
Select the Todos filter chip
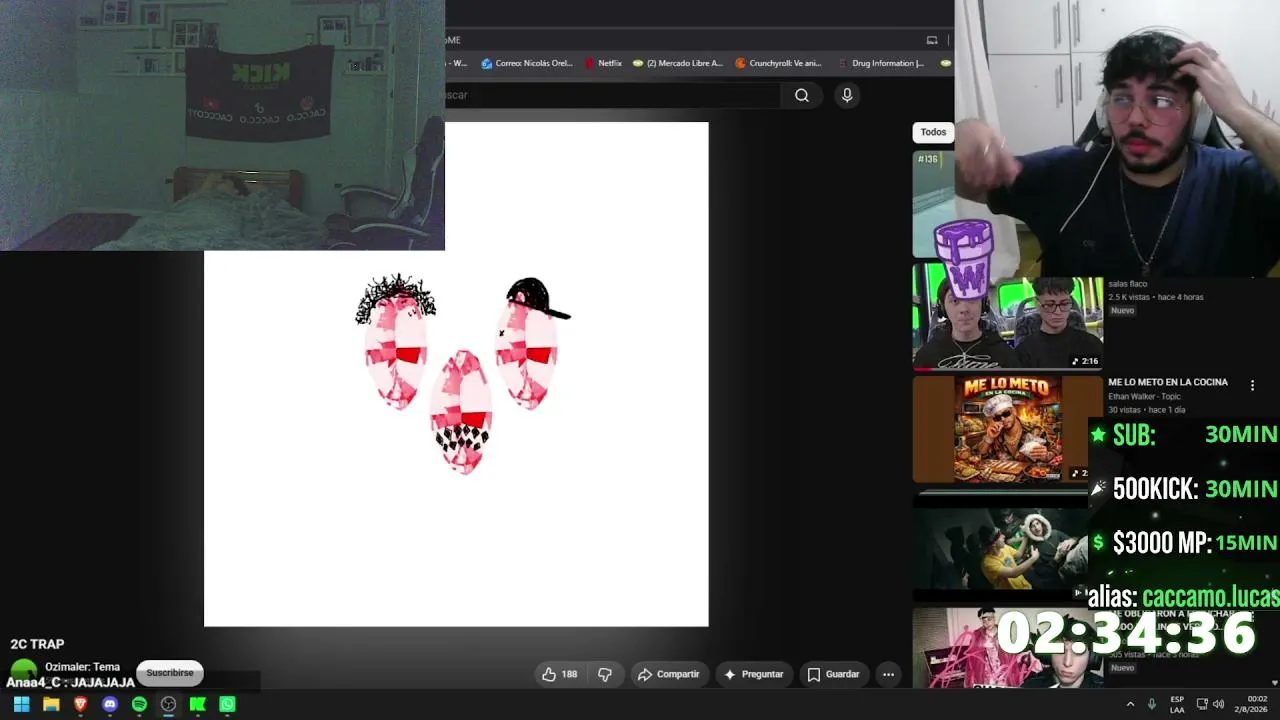933,132
